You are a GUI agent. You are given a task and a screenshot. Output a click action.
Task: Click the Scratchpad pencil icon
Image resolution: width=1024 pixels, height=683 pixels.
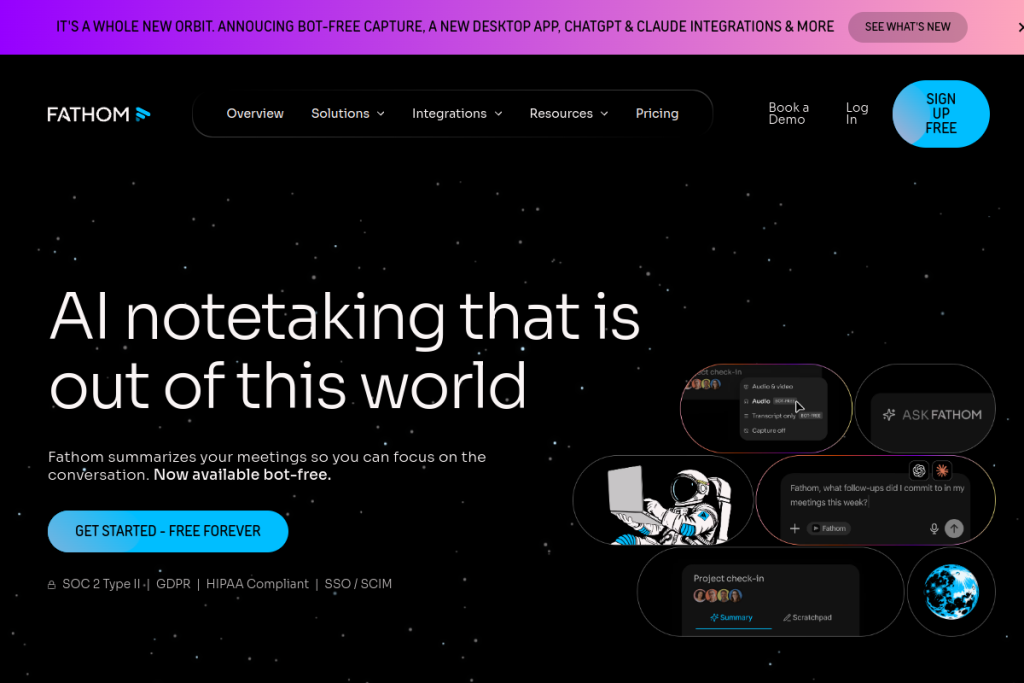coord(787,618)
